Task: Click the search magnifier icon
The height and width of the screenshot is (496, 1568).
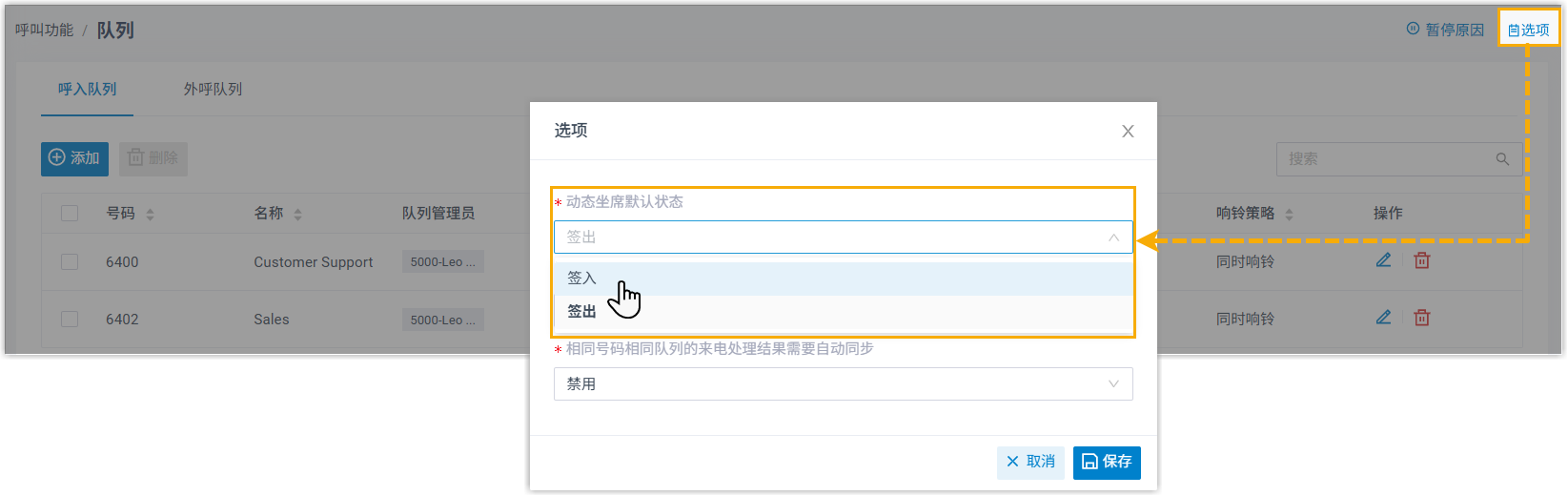Action: 1502,159
